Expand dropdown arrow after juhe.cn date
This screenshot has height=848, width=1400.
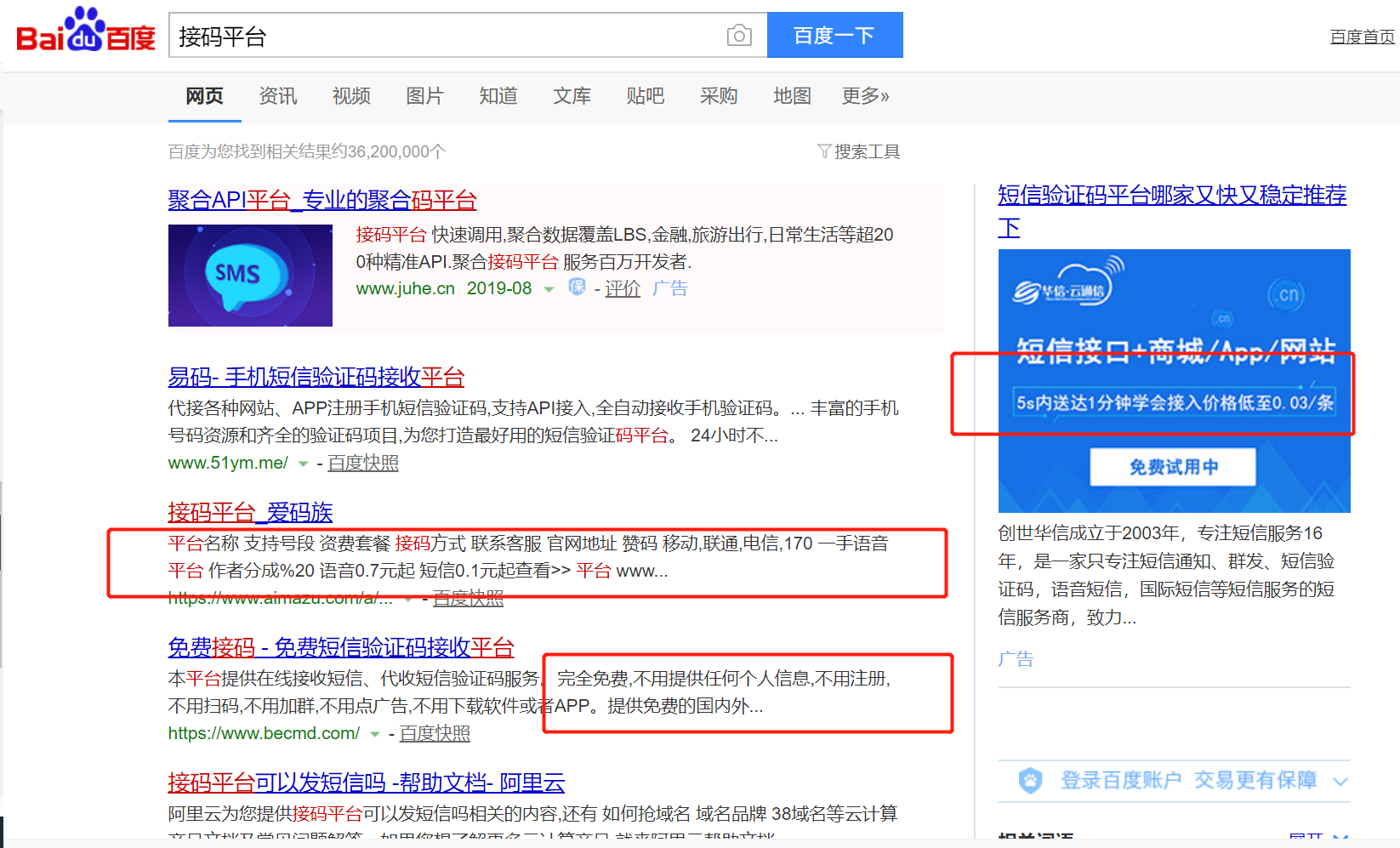click(549, 289)
